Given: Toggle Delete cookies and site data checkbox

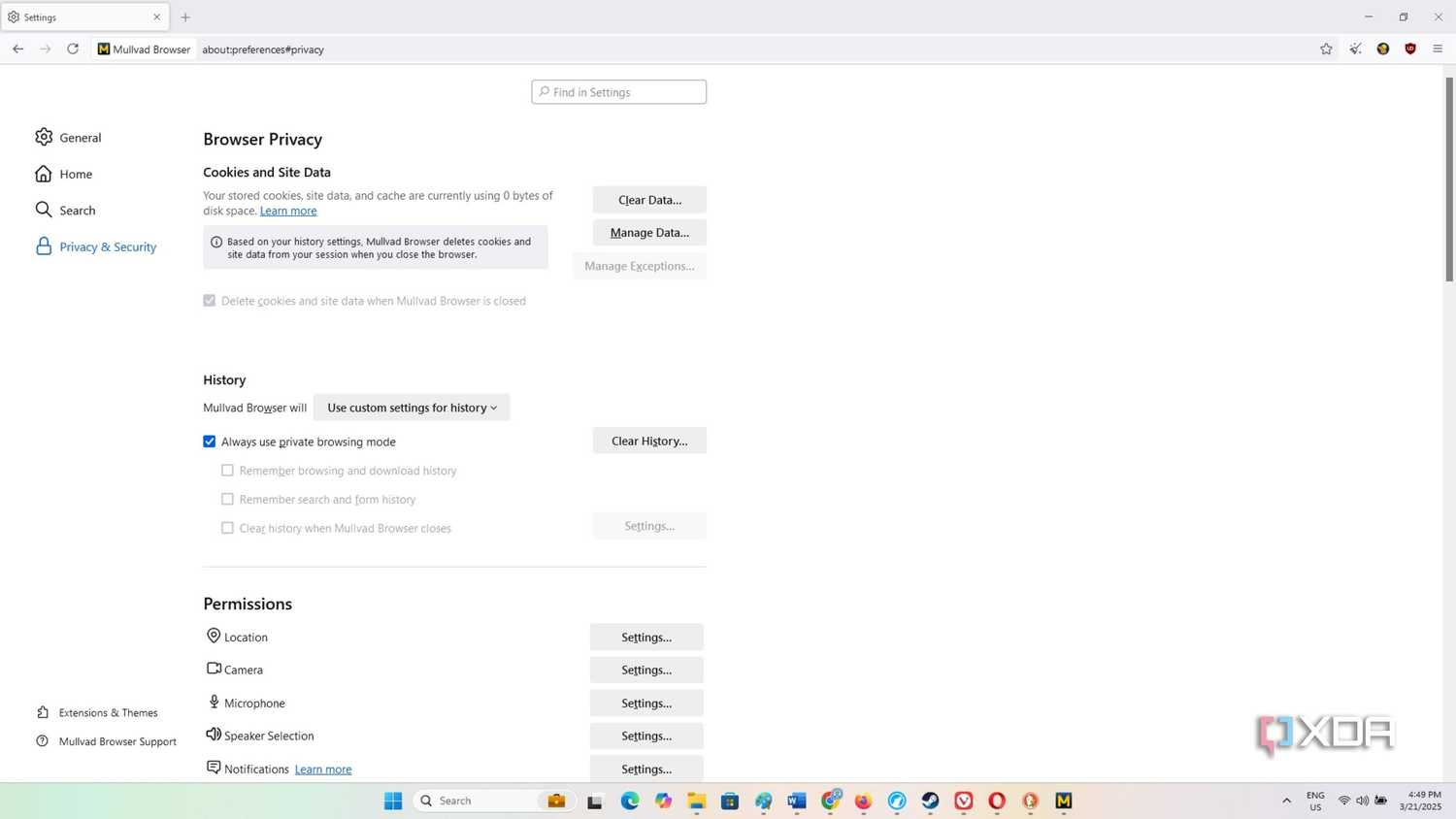Looking at the screenshot, I should point(209,301).
